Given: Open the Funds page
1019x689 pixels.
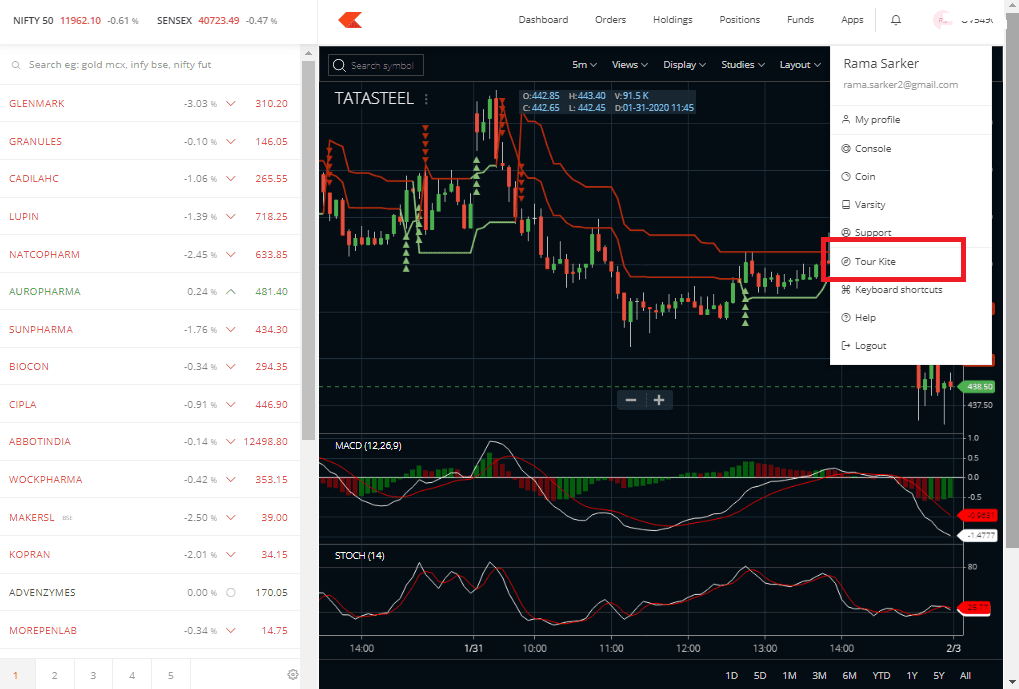Looking at the screenshot, I should [800, 20].
